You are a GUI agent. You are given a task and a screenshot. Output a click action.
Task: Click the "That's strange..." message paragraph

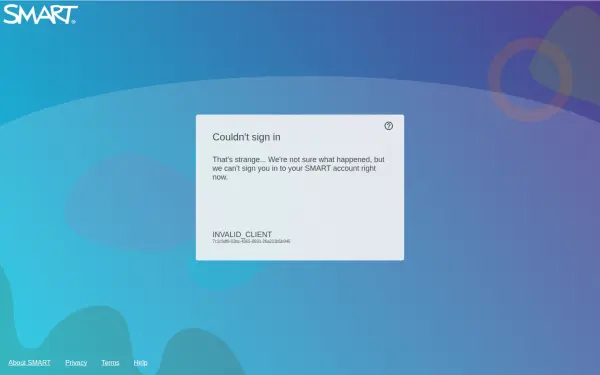pyautogui.click(x=298, y=168)
